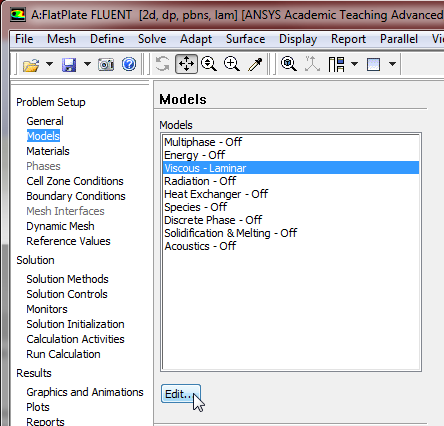Screen dimensions: 444x426
Task: Select Viscous - Laminar model entry
Action: tap(291, 168)
